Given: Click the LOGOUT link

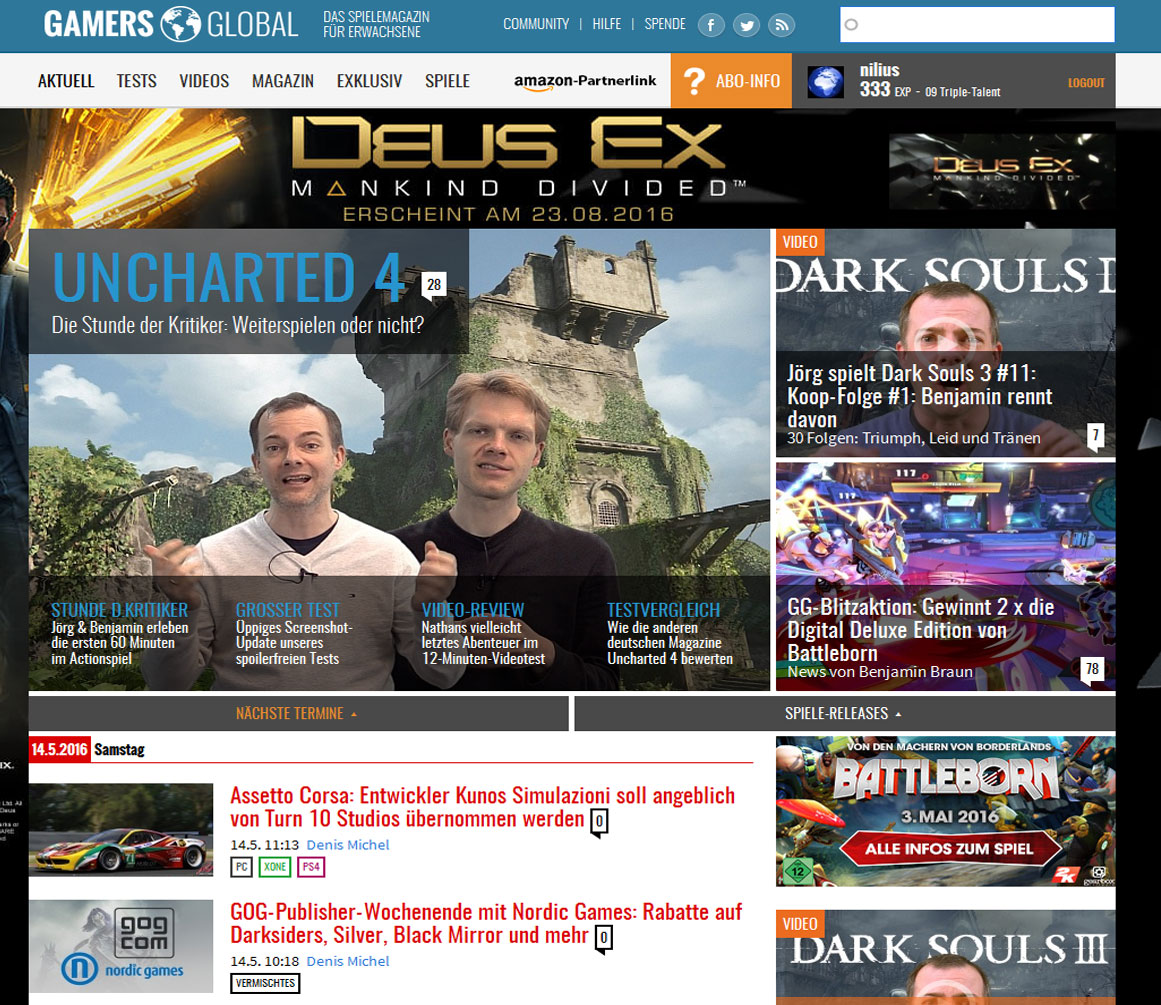Looking at the screenshot, I should 1086,83.
